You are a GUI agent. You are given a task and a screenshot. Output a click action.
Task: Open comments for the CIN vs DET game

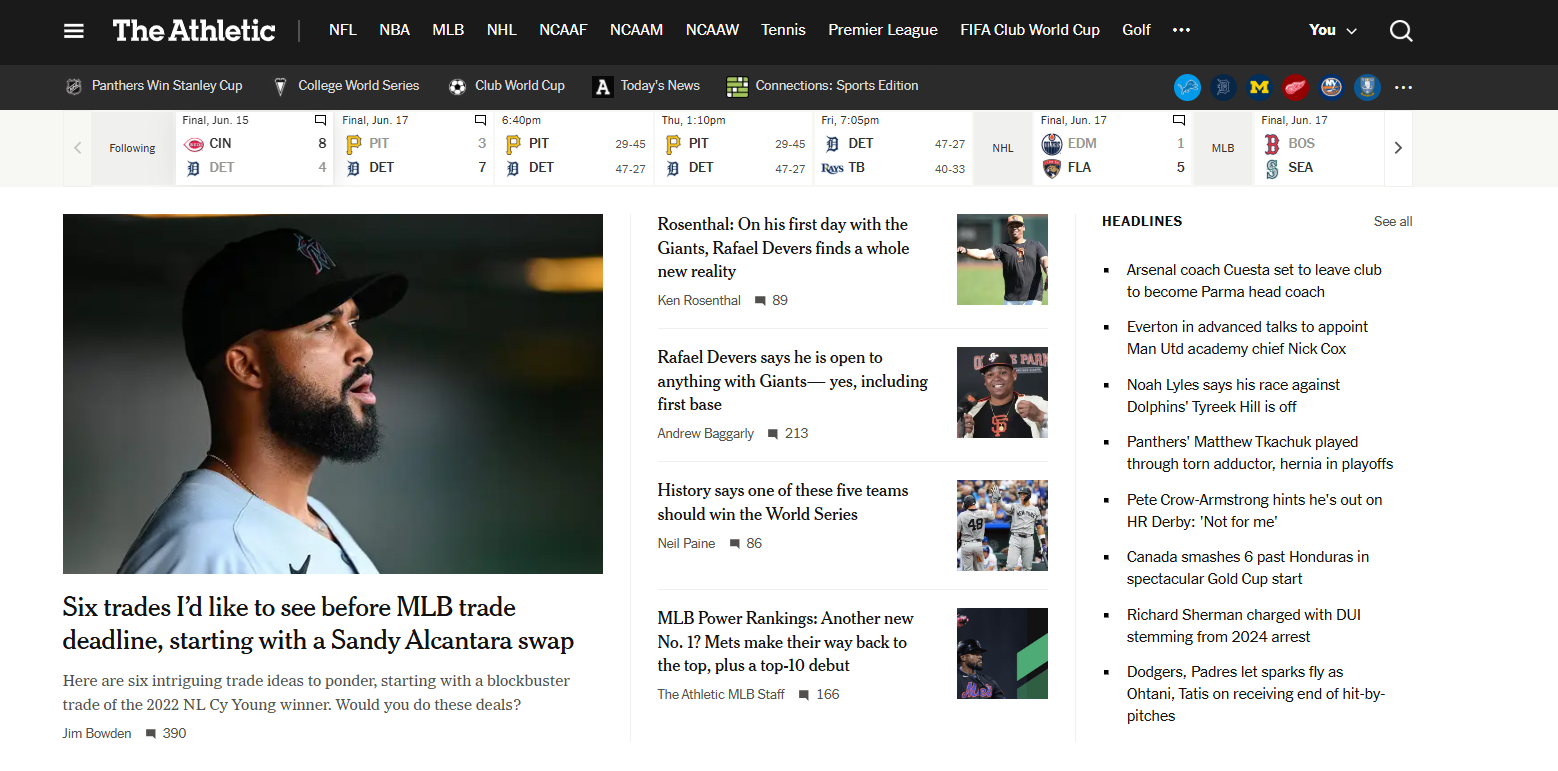[x=321, y=121]
